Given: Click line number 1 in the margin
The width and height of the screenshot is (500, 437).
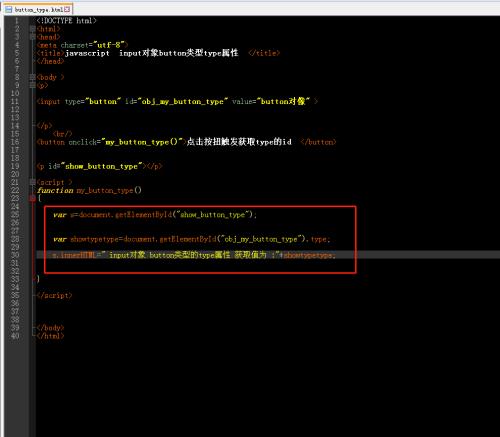Looking at the screenshot, I should coord(16,21).
